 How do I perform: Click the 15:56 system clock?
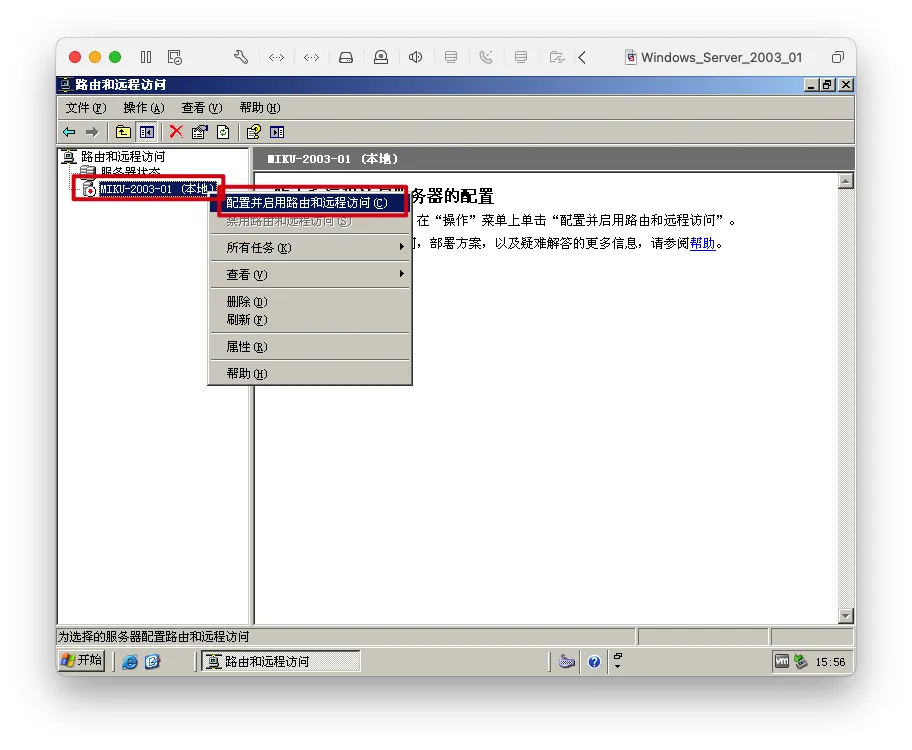(830, 662)
